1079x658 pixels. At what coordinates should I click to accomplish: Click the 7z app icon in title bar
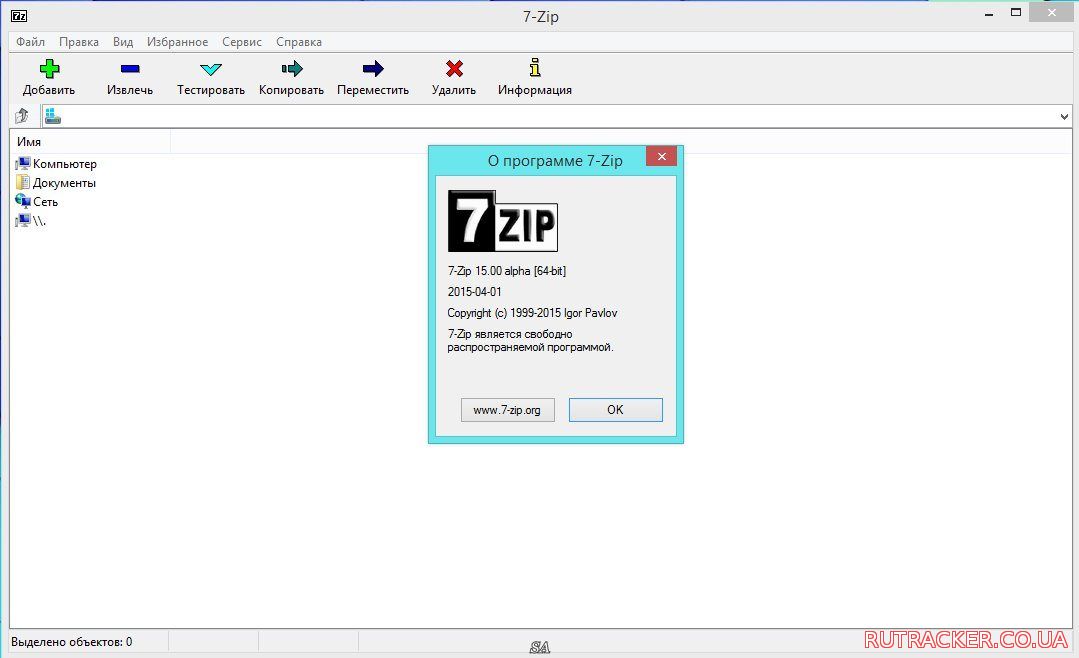pyautogui.click(x=19, y=15)
